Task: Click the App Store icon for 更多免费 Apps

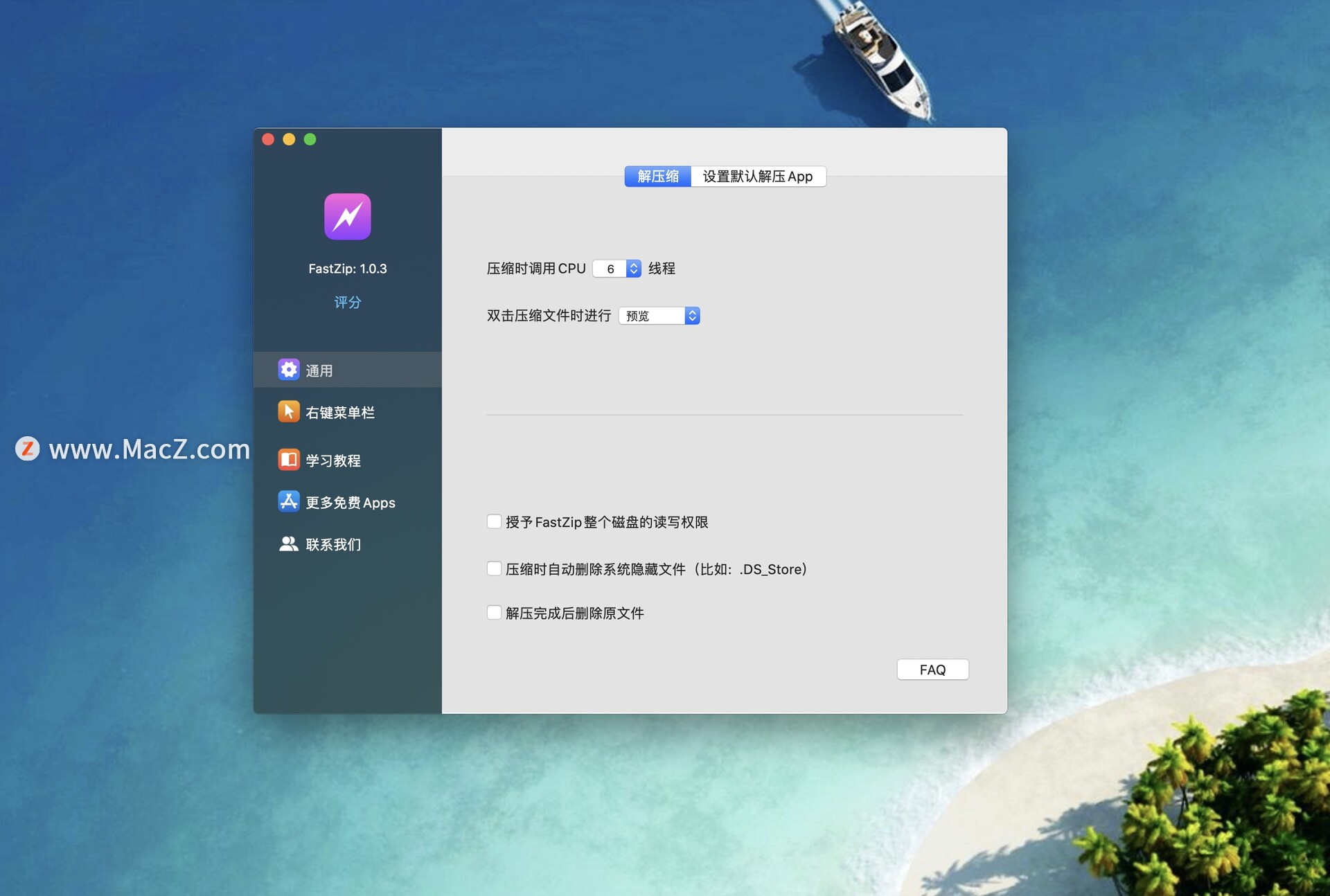Action: pyautogui.click(x=288, y=501)
